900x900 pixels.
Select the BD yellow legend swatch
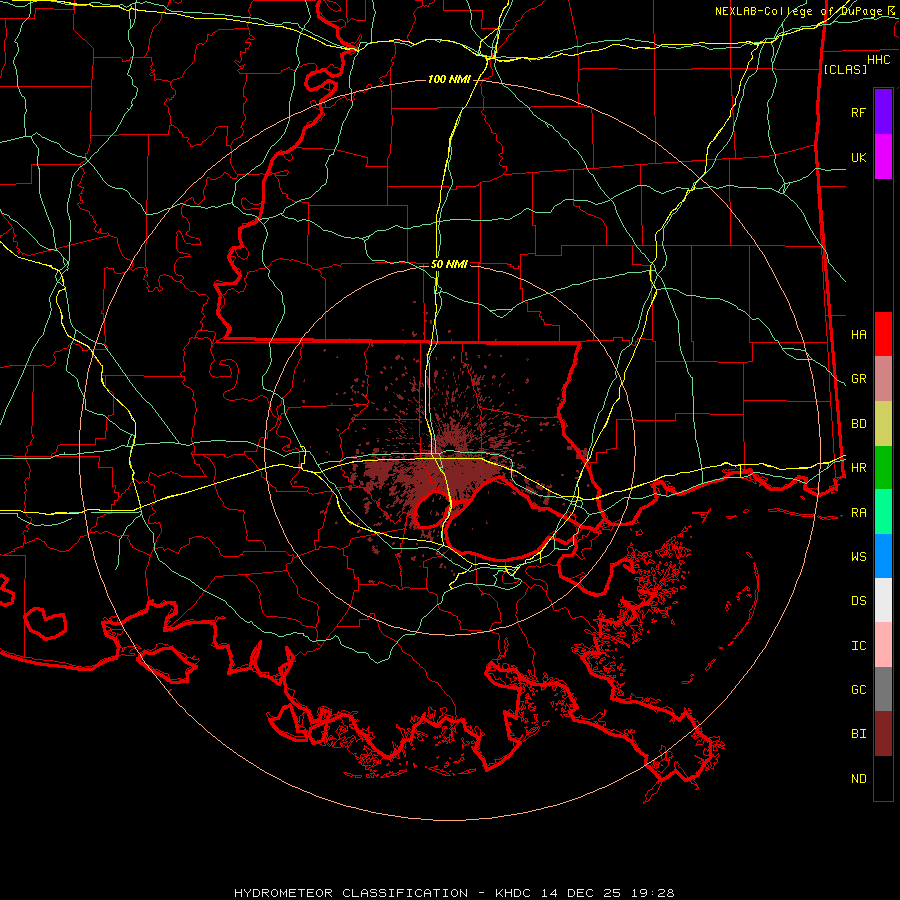pyautogui.click(x=883, y=424)
